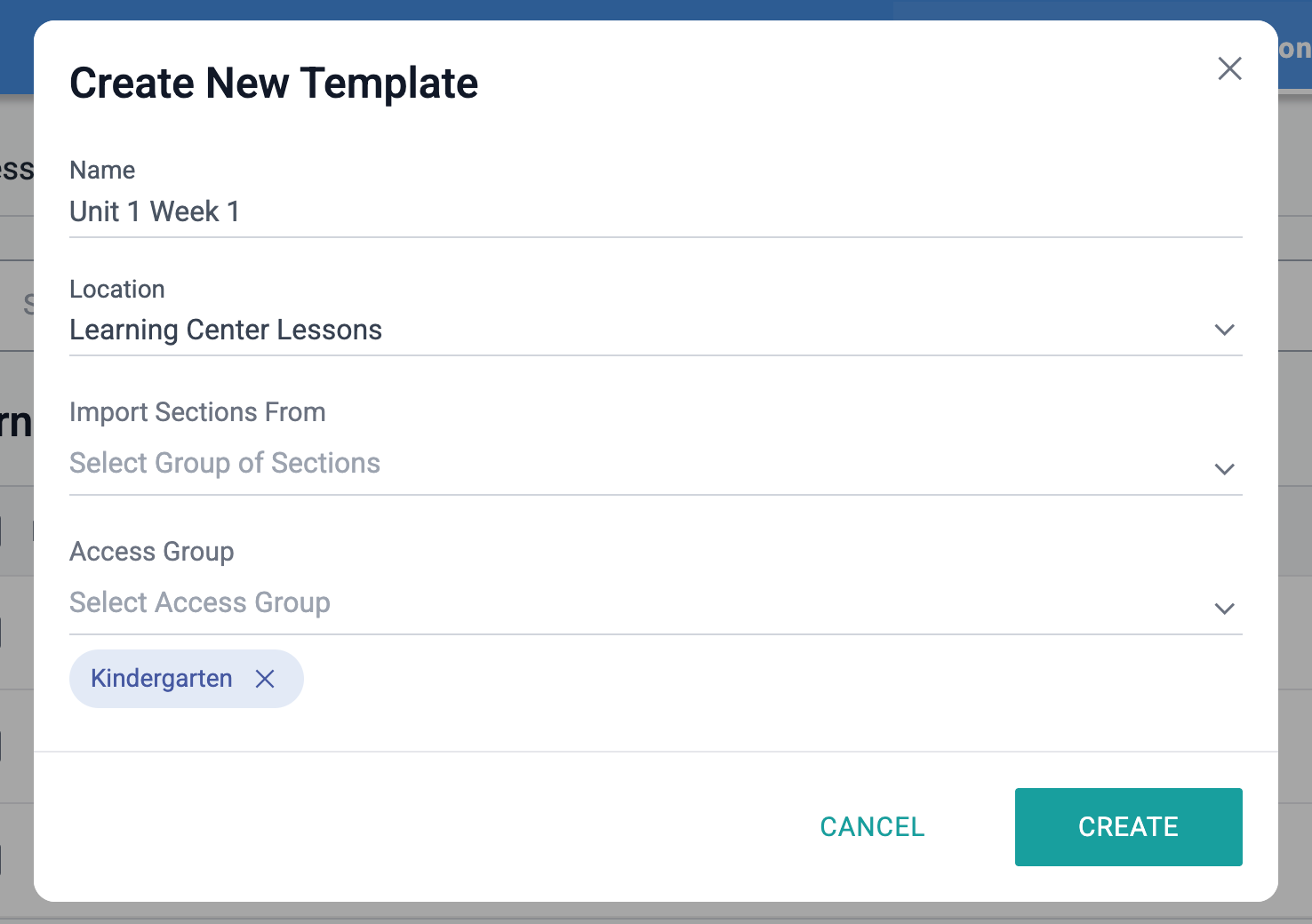The image size is (1312, 924).
Task: Click the Select Access Group placeholder
Action: pyautogui.click(x=200, y=602)
